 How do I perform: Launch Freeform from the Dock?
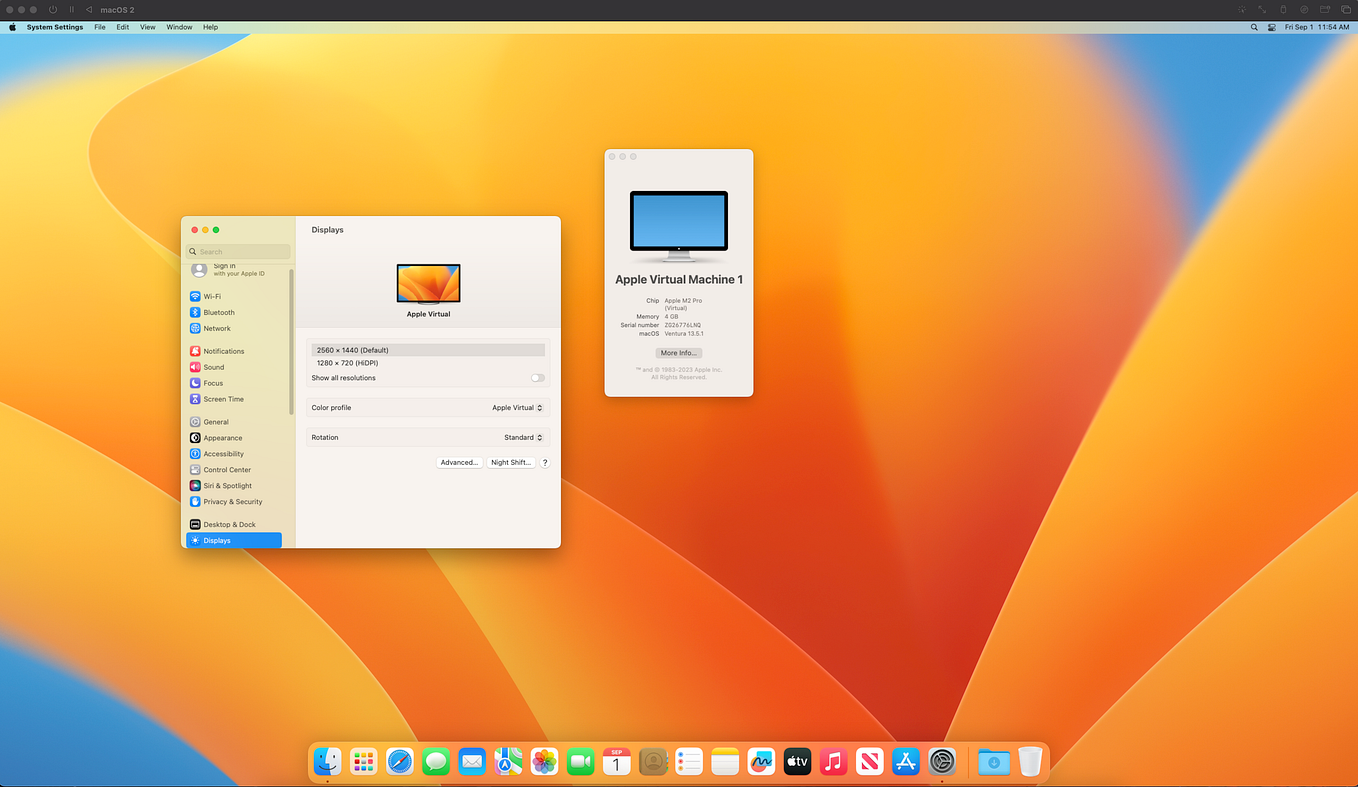click(761, 761)
